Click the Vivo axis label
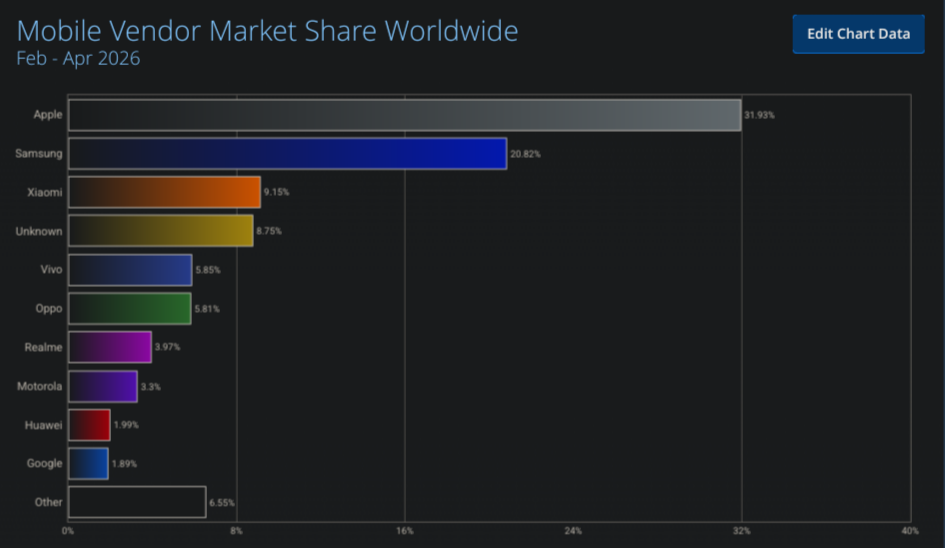This screenshot has width=945, height=548. 51,269
